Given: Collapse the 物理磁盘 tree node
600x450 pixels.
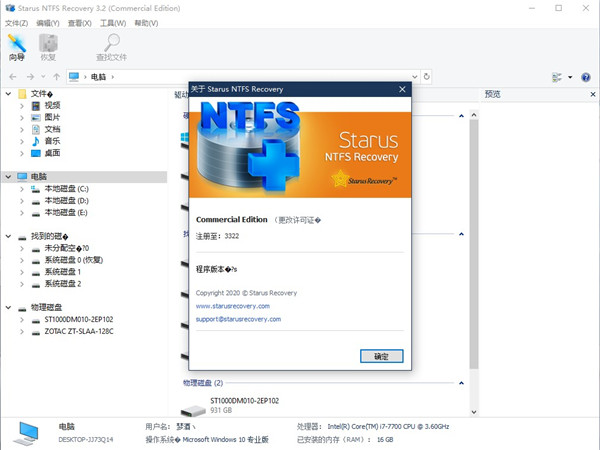Looking at the screenshot, I should pos(8,307).
